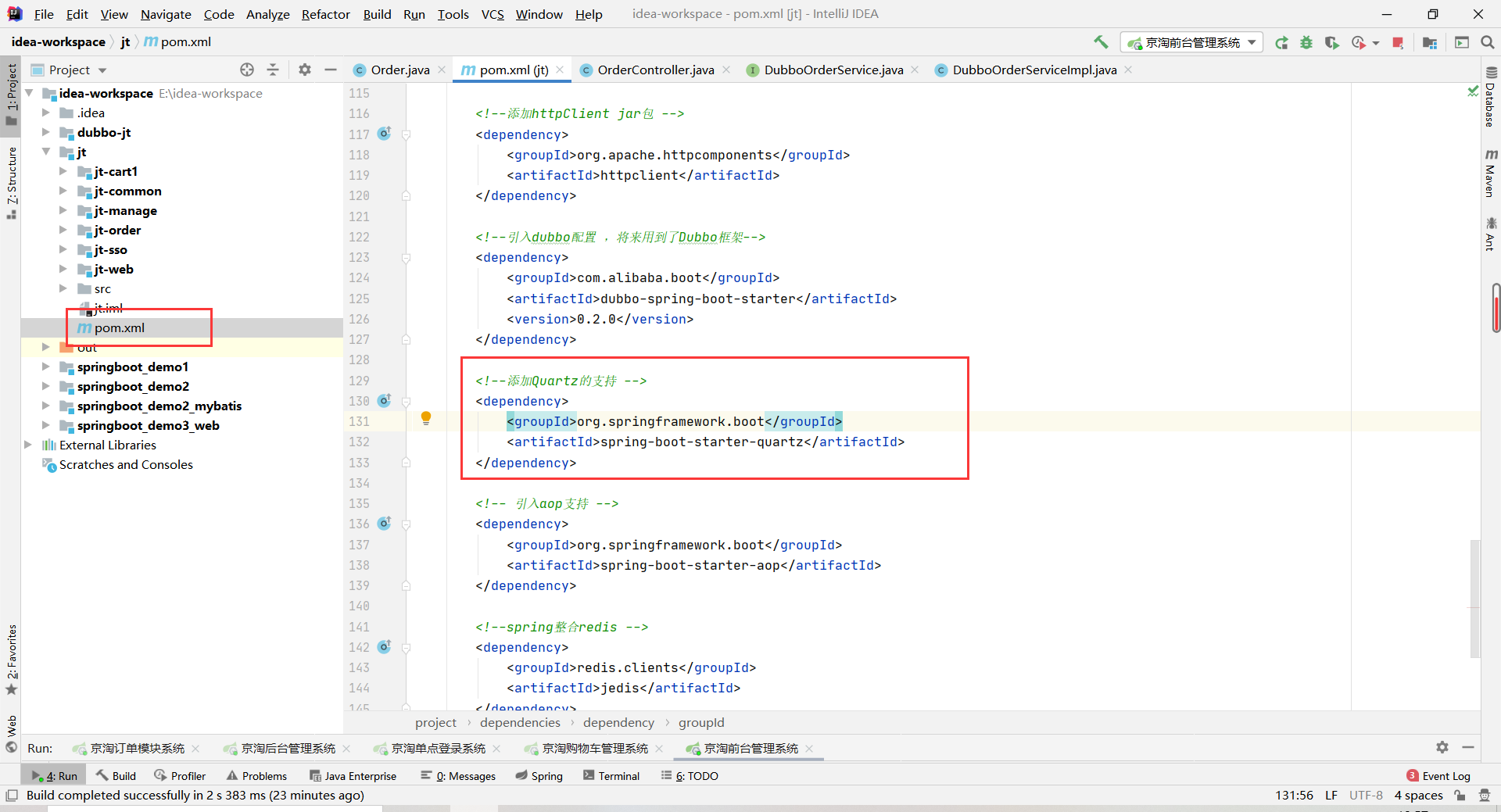Start debugging with the bug icon
The image size is (1501, 812).
pyautogui.click(x=1306, y=42)
